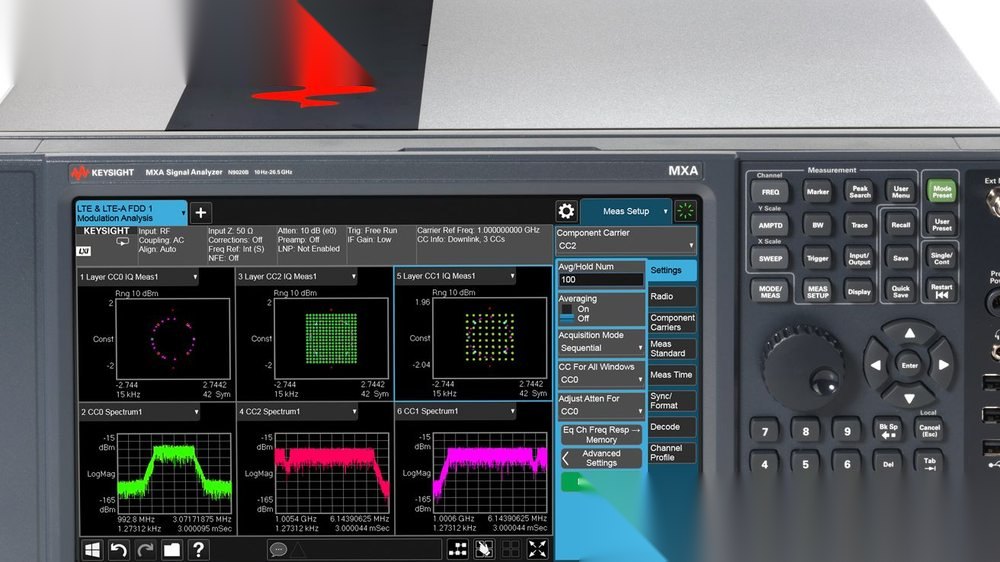Image resolution: width=1000 pixels, height=562 pixels.
Task: Toggle the touch hand icon
Action: click(x=484, y=549)
